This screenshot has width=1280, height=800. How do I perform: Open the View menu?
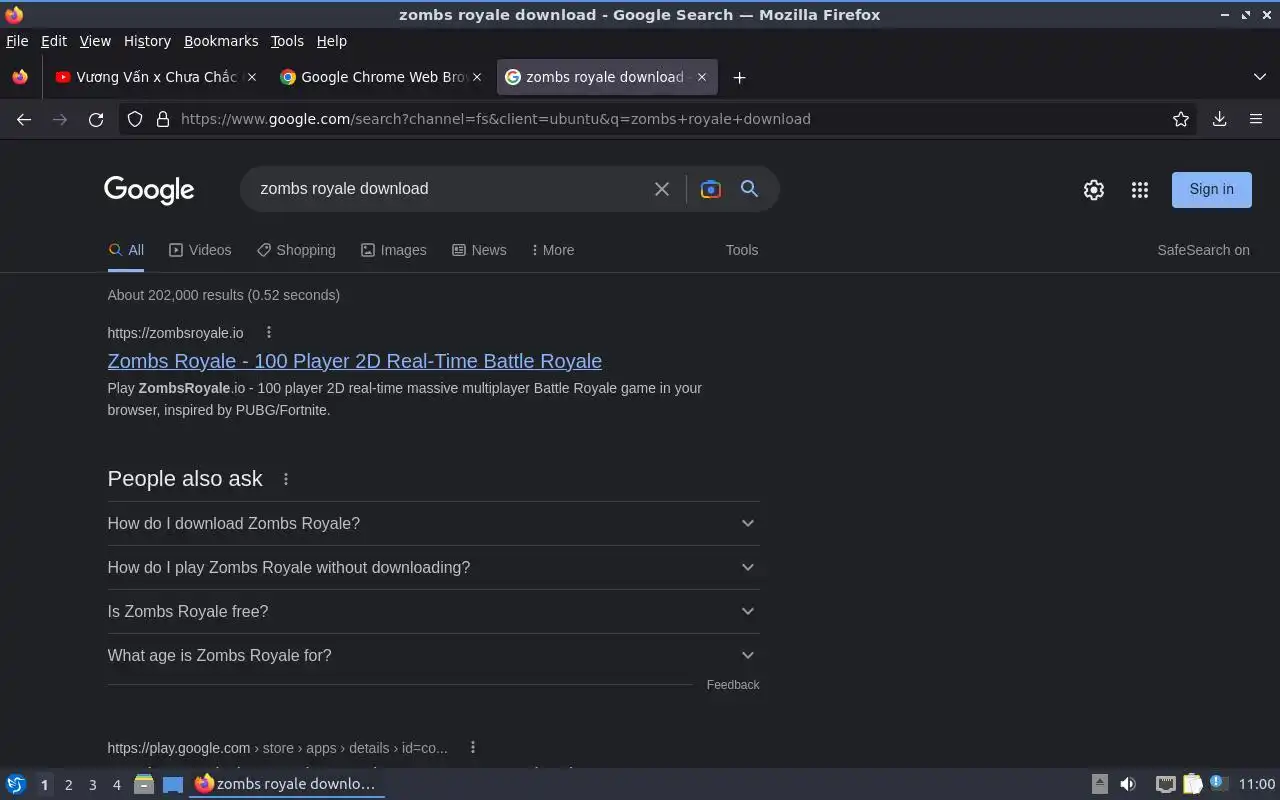[x=95, y=41]
